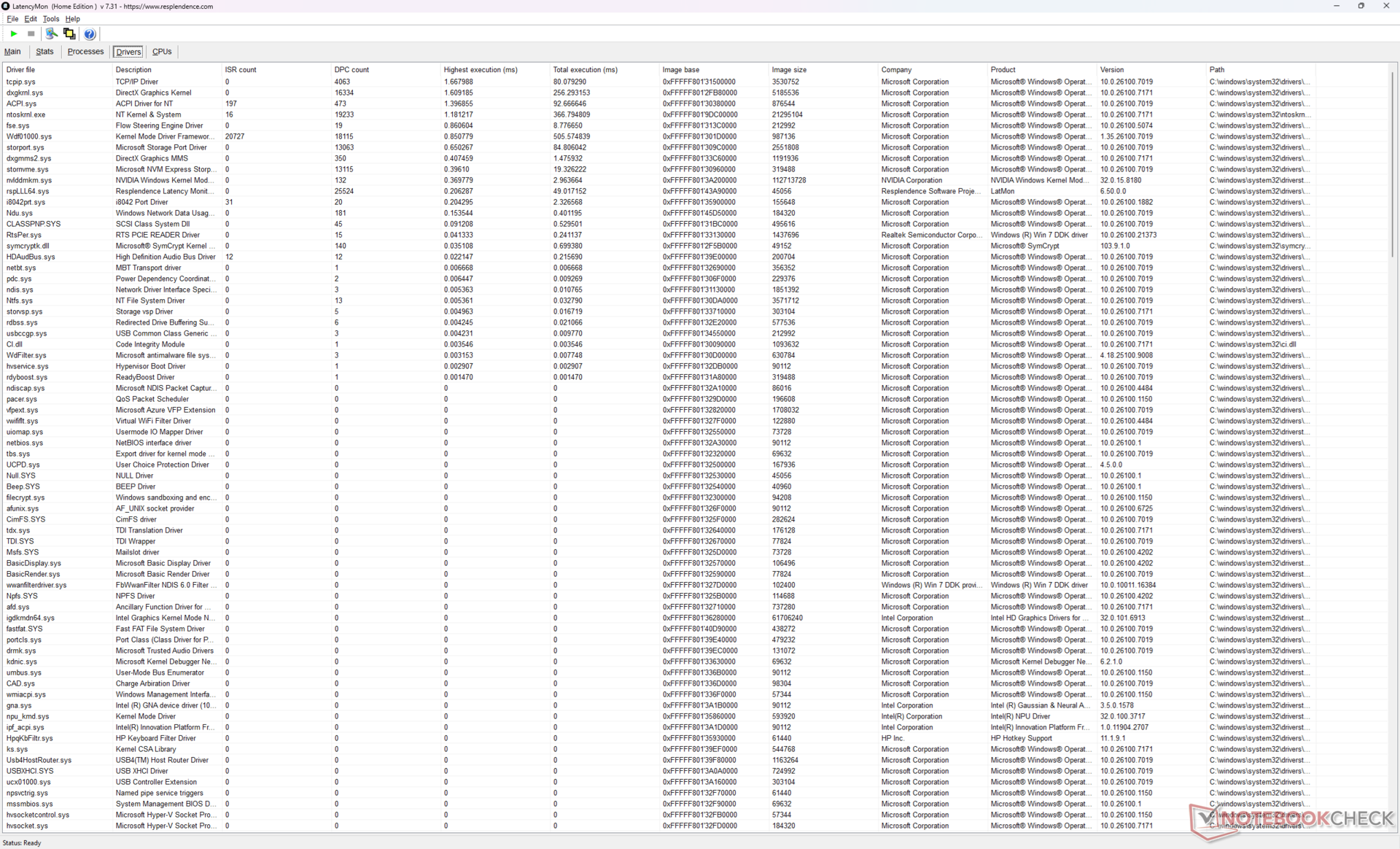The height and width of the screenshot is (849, 1400).
Task: Open the Edit menu
Action: point(31,19)
